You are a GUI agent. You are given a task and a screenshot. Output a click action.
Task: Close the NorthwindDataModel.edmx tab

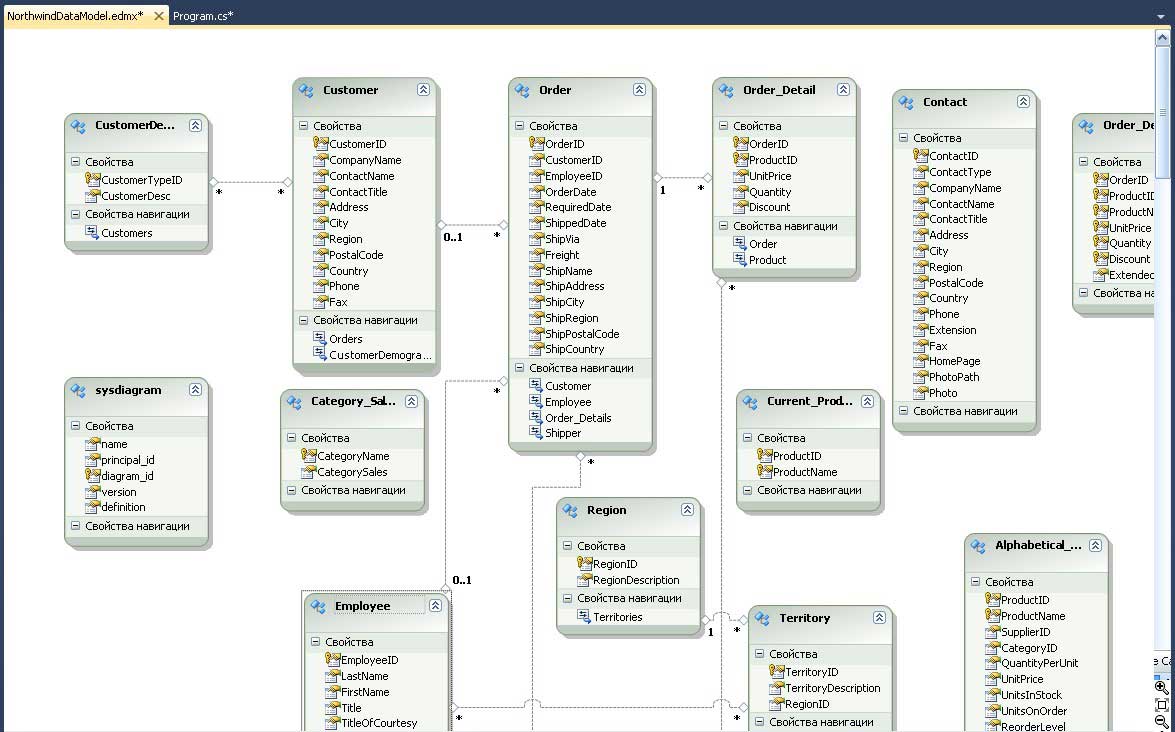[158, 16]
